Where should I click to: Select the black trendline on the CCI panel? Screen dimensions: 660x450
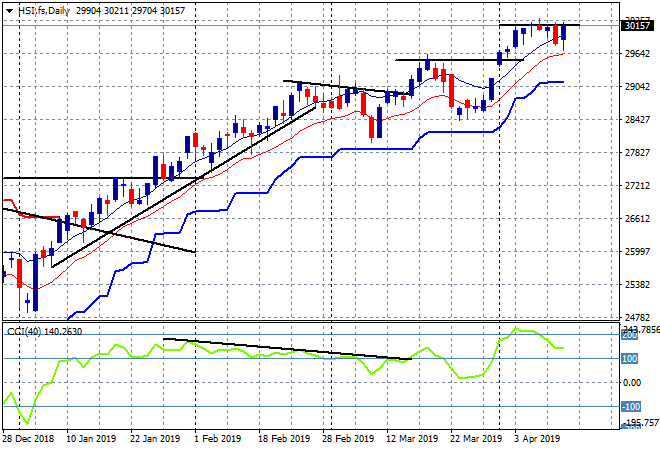click(290, 349)
